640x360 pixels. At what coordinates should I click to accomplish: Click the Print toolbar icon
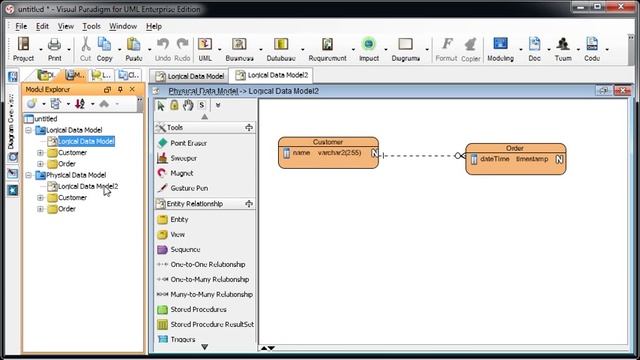[x=54, y=49]
